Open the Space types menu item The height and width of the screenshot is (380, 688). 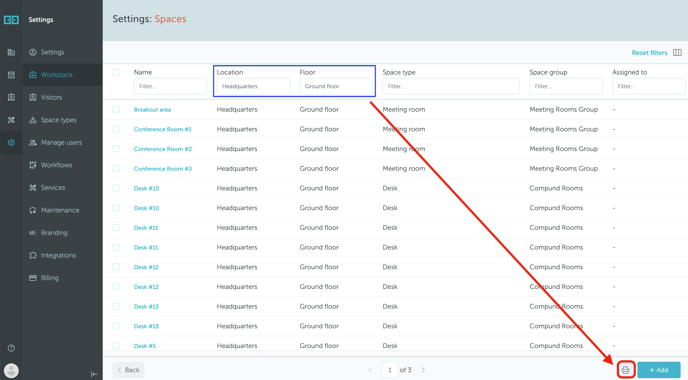(x=62, y=120)
